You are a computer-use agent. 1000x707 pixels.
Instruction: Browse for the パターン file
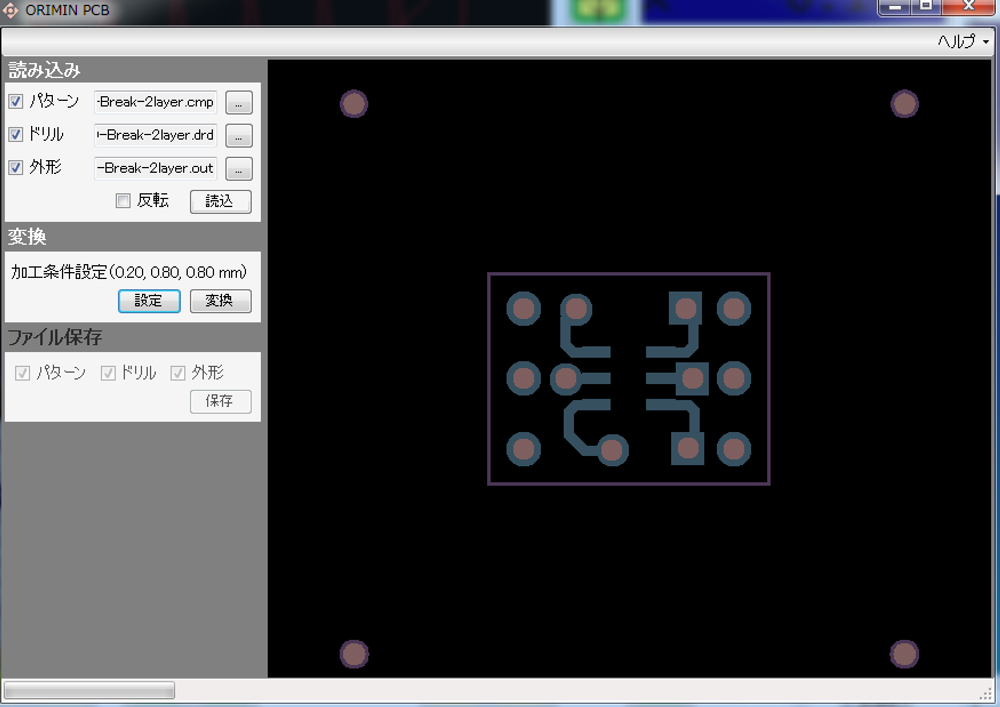[238, 102]
